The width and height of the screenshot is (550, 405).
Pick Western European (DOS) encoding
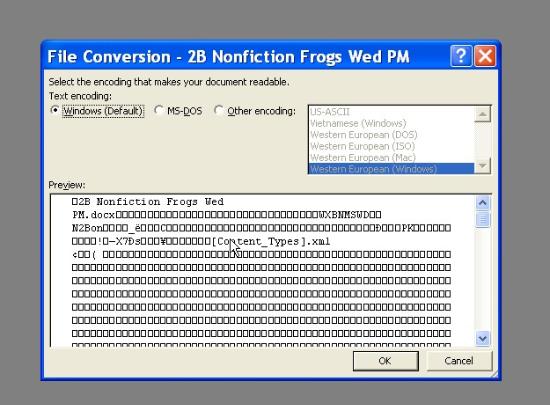click(391, 135)
